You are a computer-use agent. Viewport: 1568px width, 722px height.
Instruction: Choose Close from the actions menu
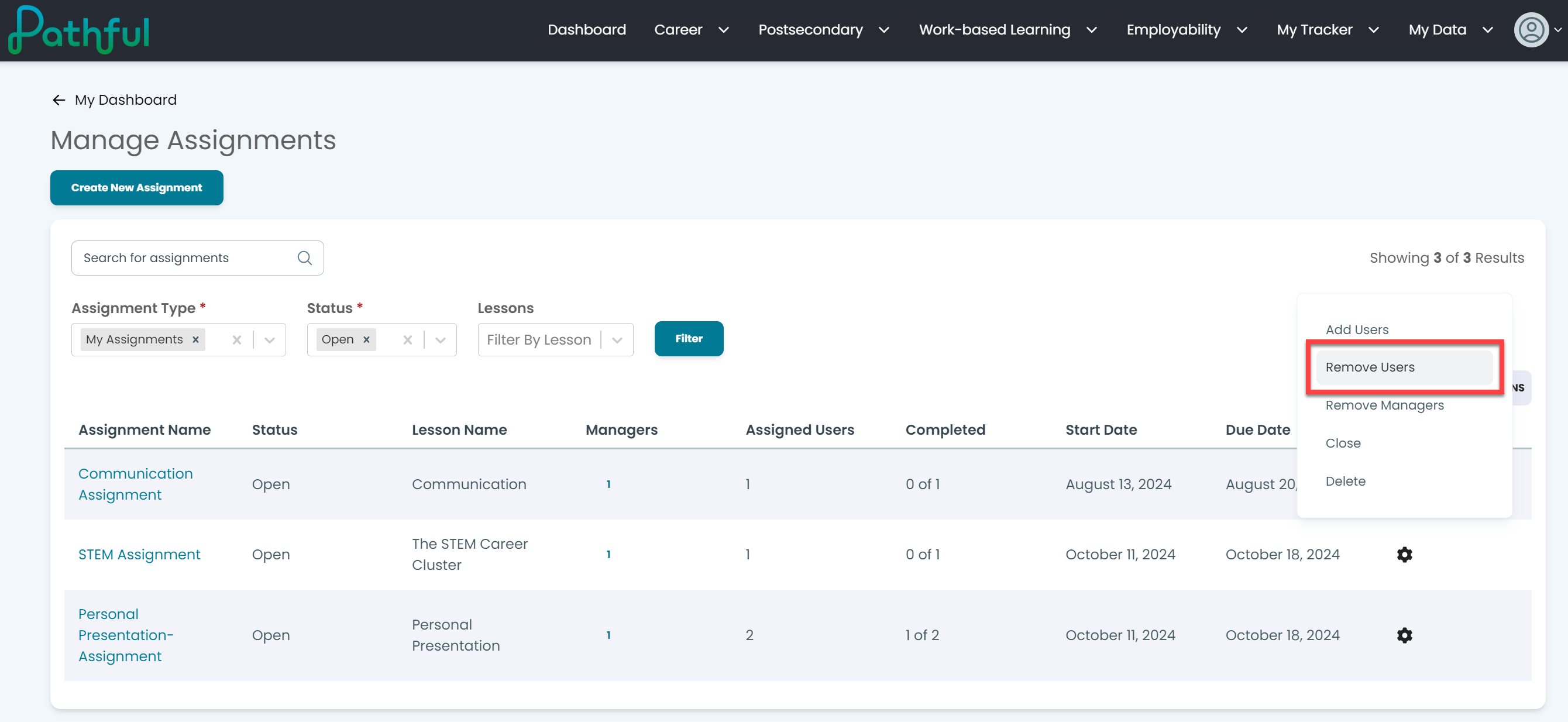1343,443
